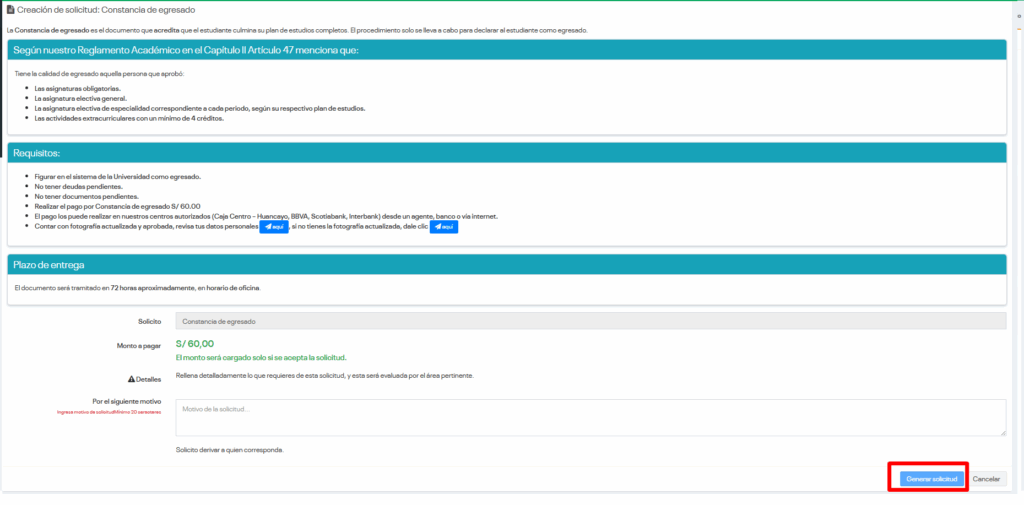This screenshot has width=1024, height=505.
Task: Click the green 'S/ 60,00' amount text
Action: click(x=194, y=343)
